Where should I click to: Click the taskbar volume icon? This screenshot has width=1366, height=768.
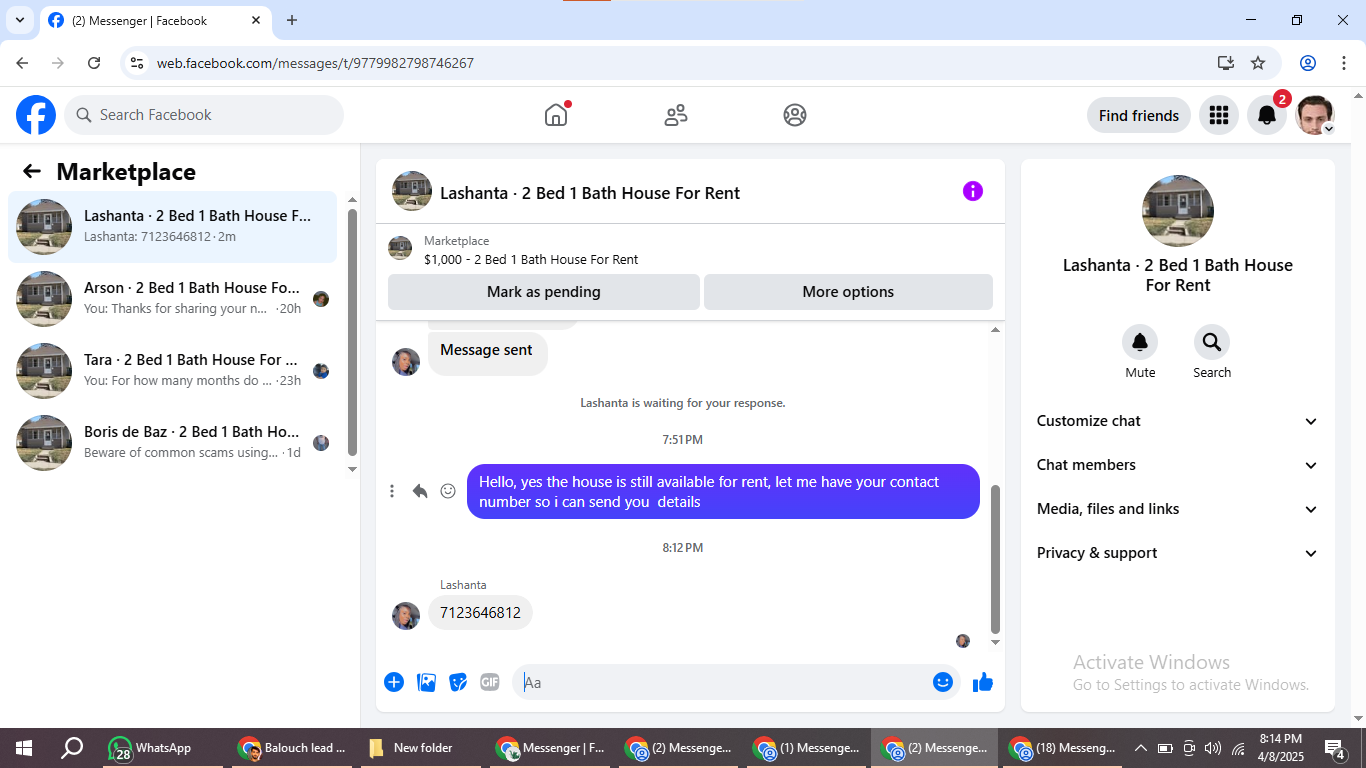[1213, 748]
